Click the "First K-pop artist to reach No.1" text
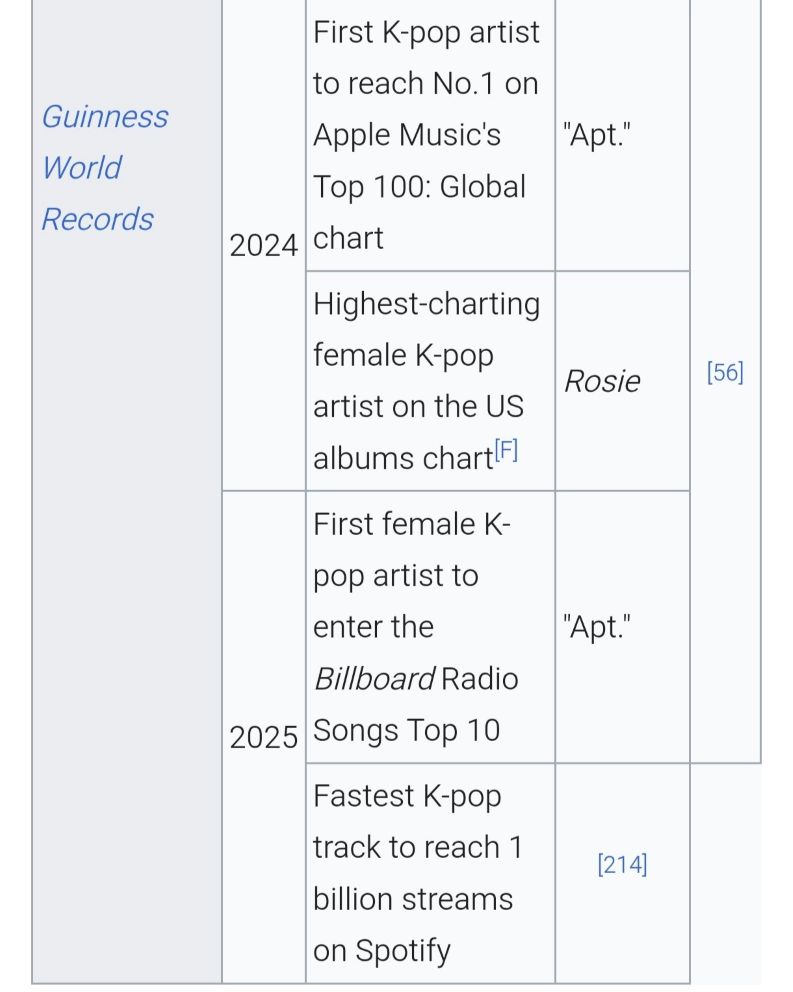Screen dimensions: 793x992 (427, 58)
